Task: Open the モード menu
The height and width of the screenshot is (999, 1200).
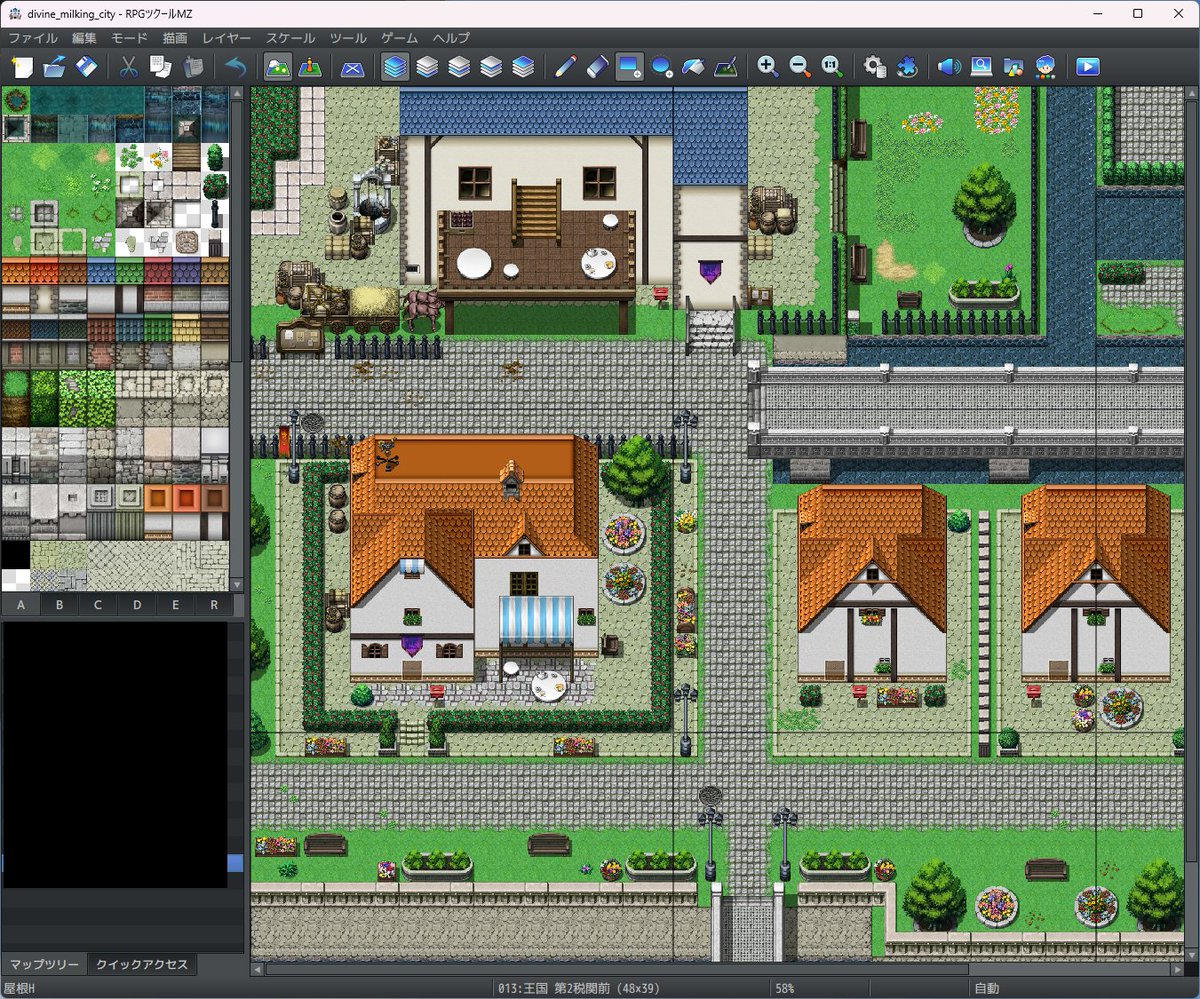Action: 130,38
